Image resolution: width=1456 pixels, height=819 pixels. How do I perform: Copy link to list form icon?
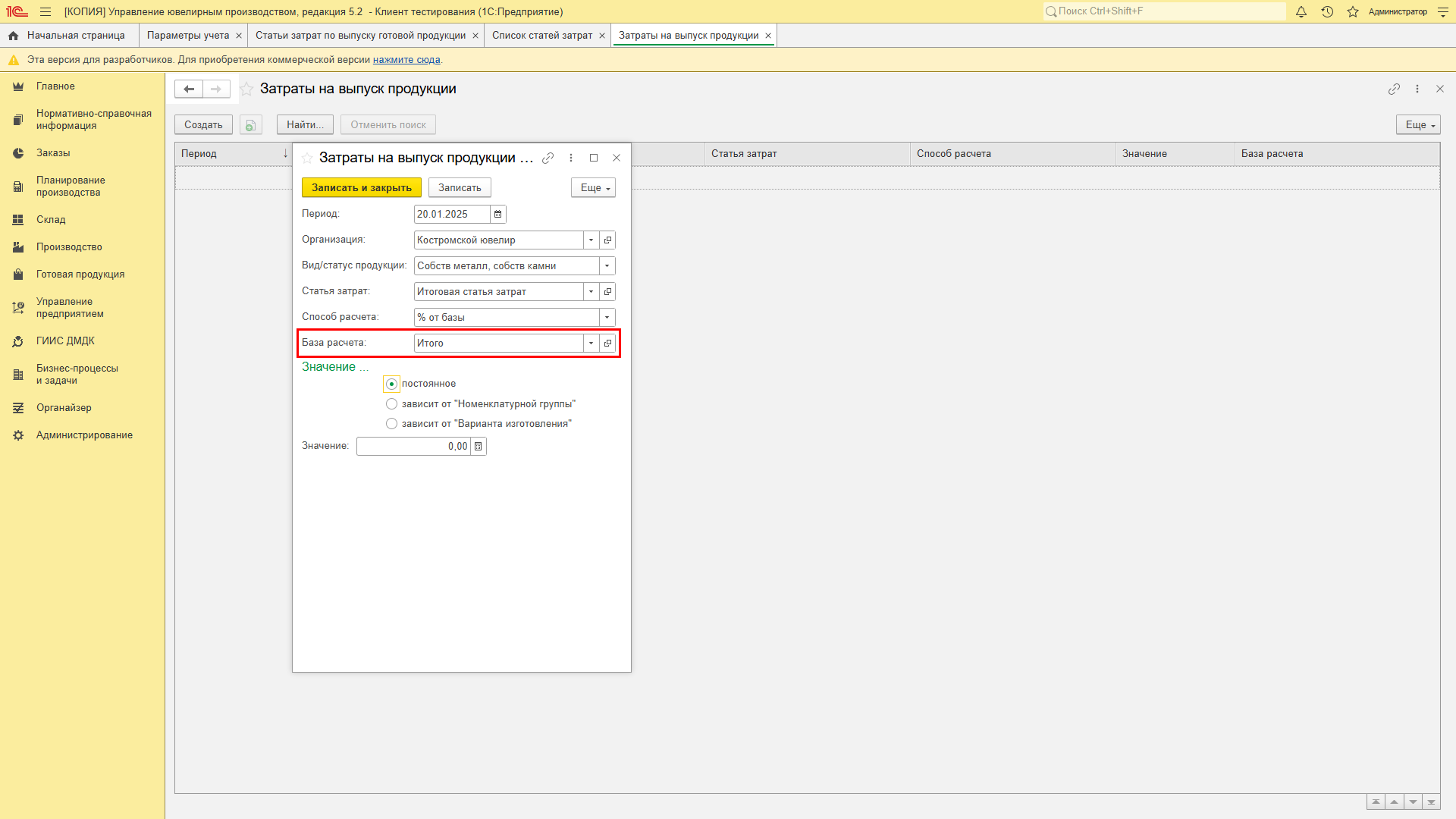(1394, 89)
